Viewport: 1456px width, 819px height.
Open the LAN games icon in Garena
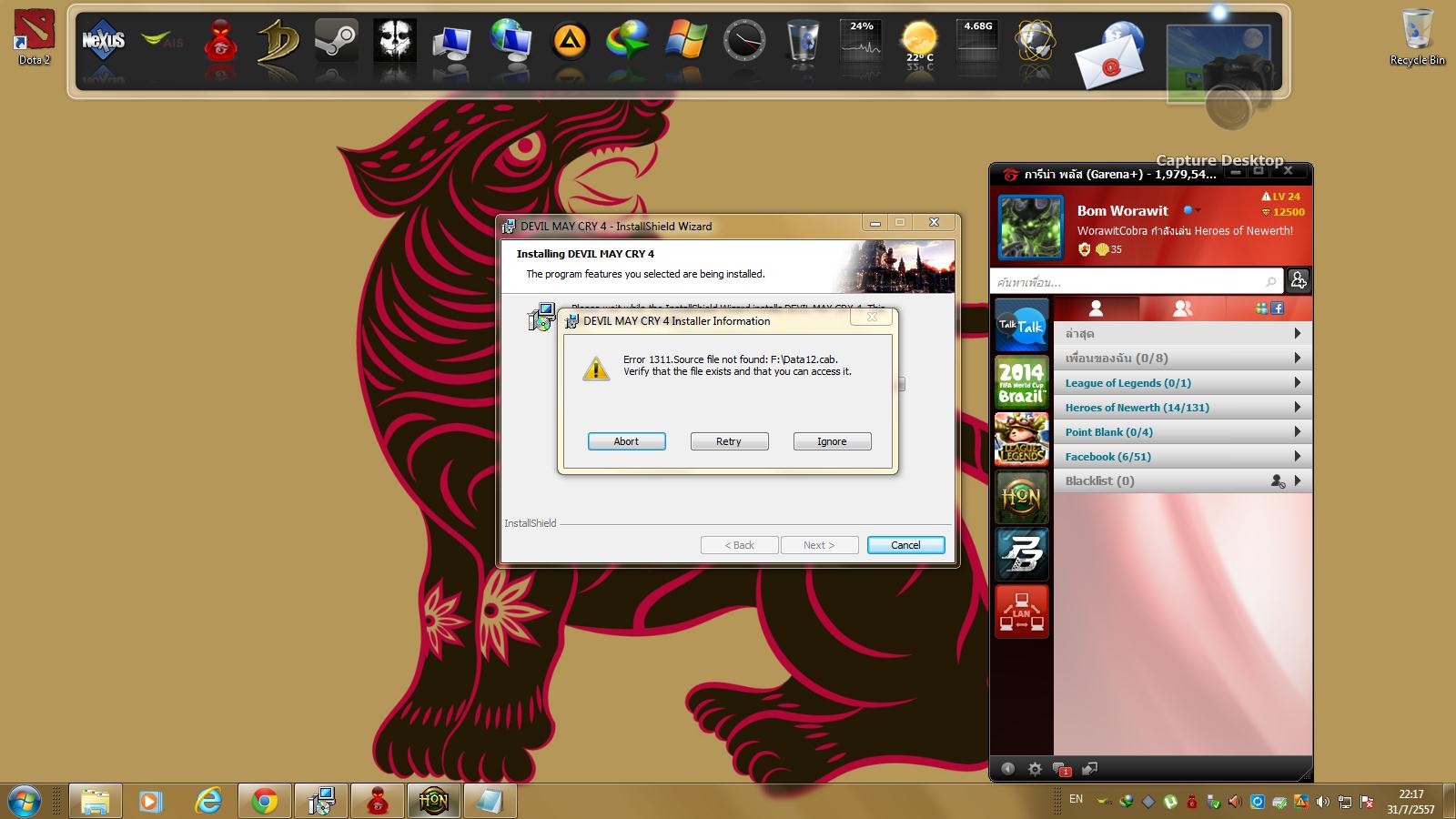[x=1021, y=611]
